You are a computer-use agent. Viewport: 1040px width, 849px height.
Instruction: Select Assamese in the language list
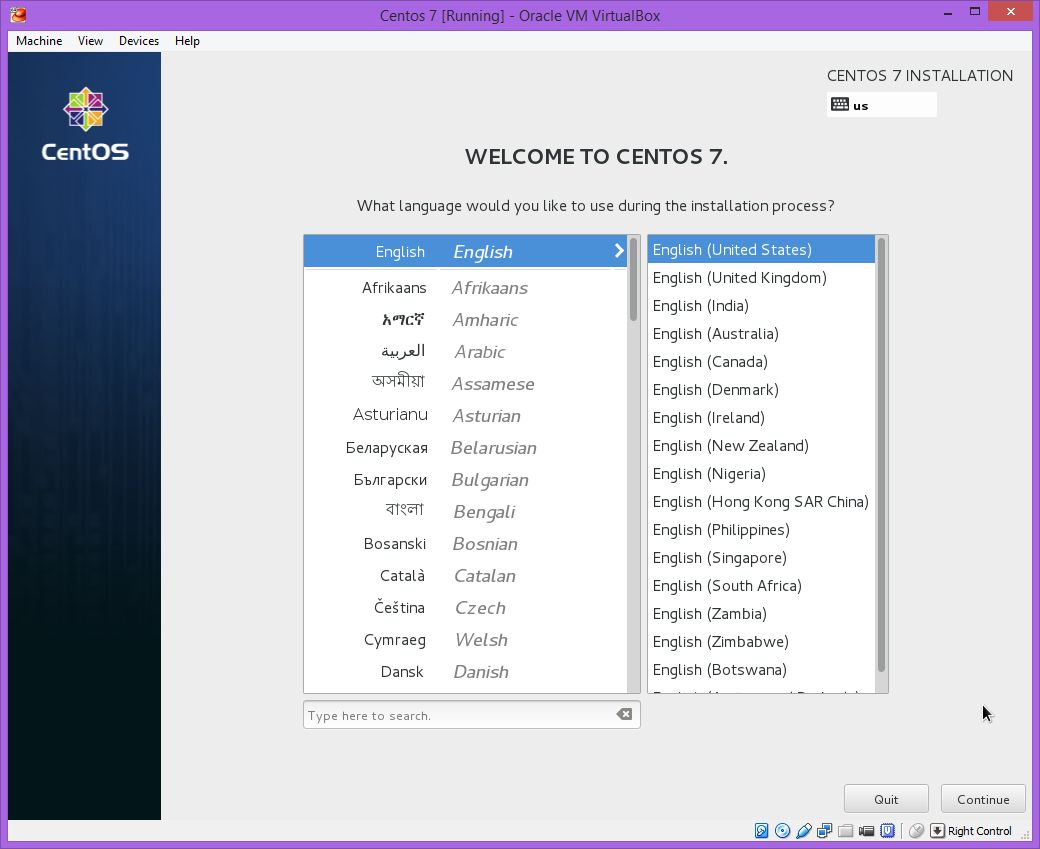click(465, 383)
